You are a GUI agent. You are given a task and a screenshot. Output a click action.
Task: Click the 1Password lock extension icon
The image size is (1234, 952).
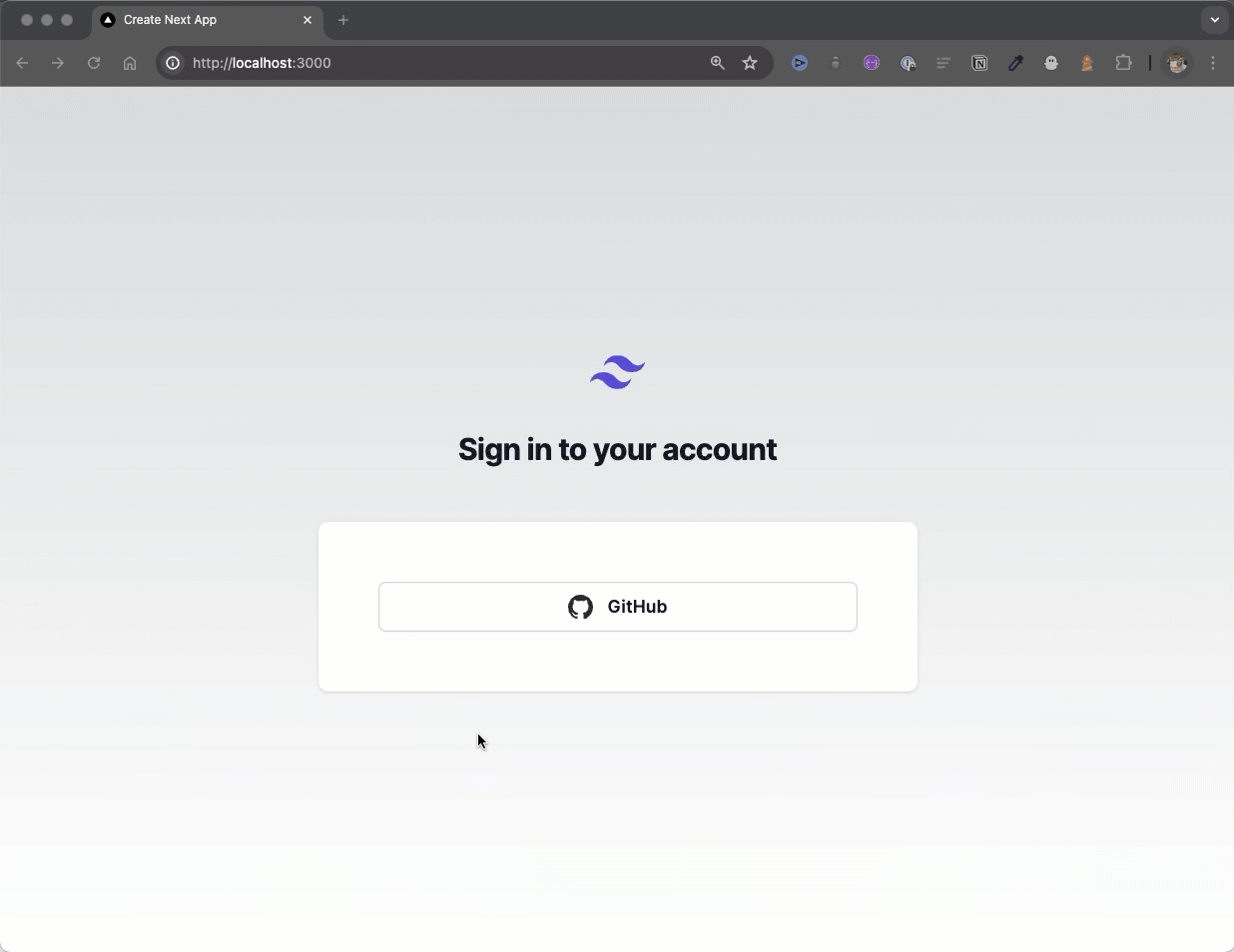908,63
